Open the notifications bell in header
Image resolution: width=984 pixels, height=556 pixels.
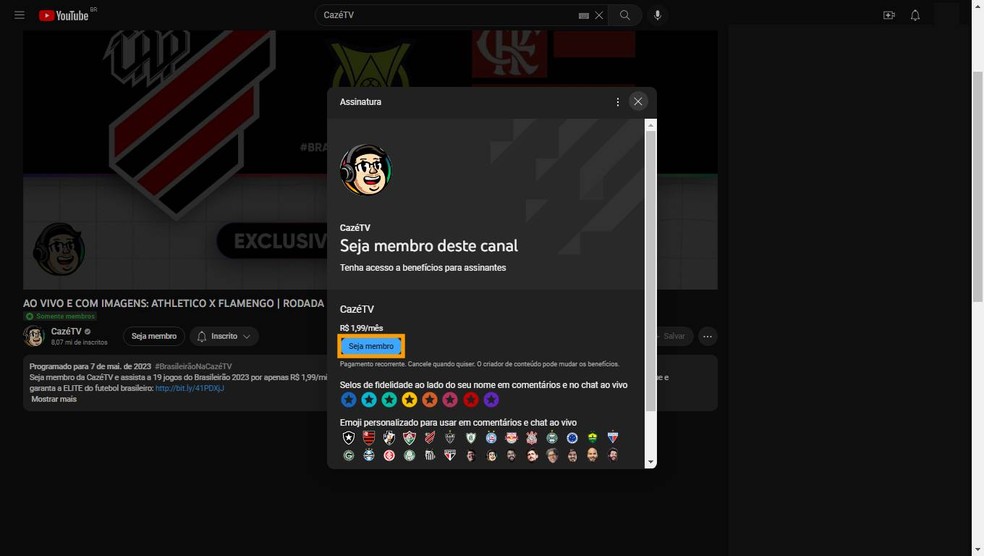pos(915,15)
